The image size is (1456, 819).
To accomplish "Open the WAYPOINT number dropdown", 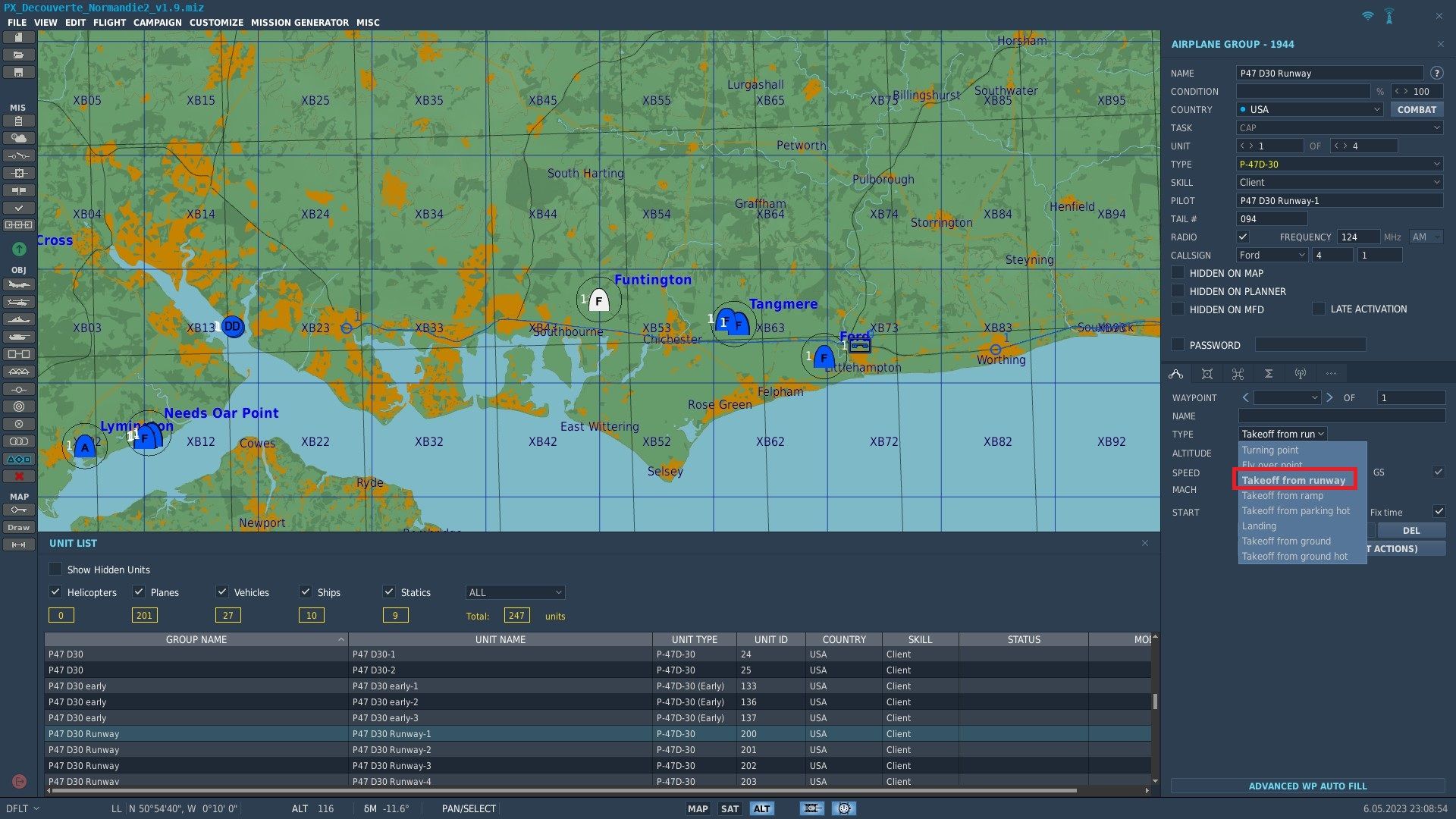I will (x=1288, y=397).
